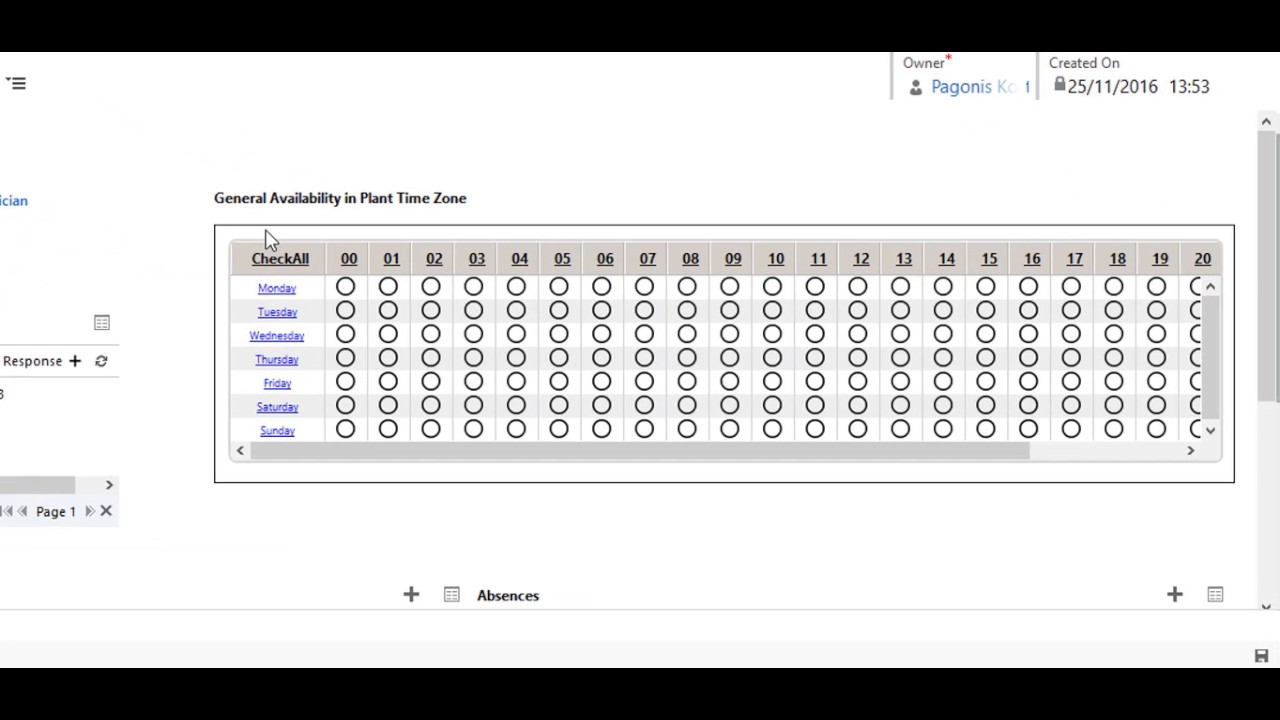Go to previous page in pager
Viewport: 1280px width, 720px height.
[22, 511]
